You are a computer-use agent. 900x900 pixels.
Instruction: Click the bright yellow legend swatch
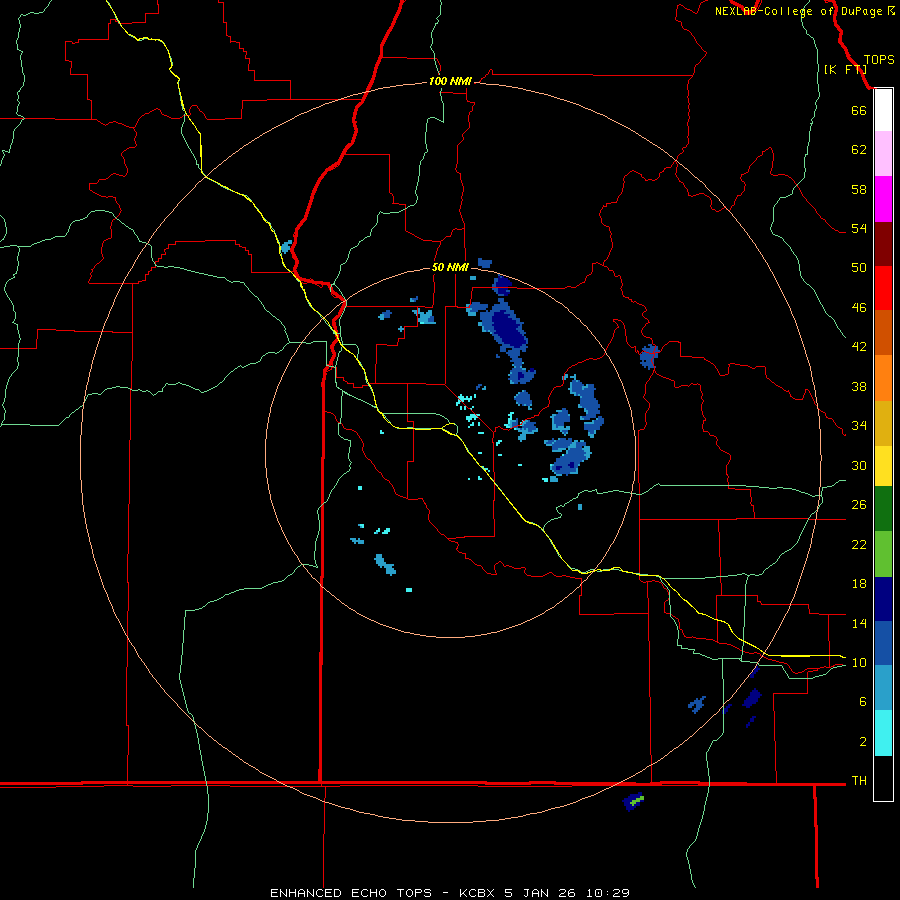(x=883, y=467)
